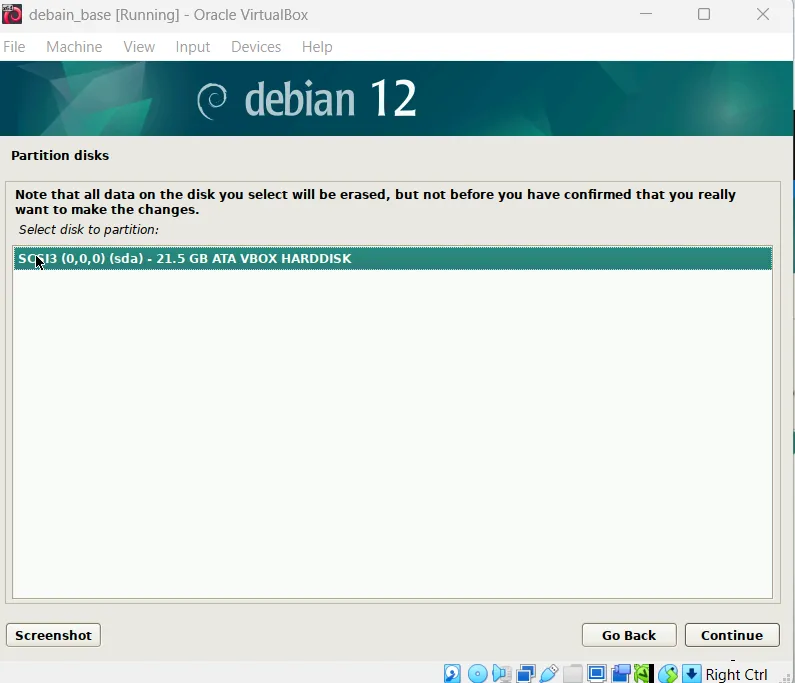This screenshot has width=795, height=683.
Task: Click the Debian swirl logo
Action: (x=212, y=101)
